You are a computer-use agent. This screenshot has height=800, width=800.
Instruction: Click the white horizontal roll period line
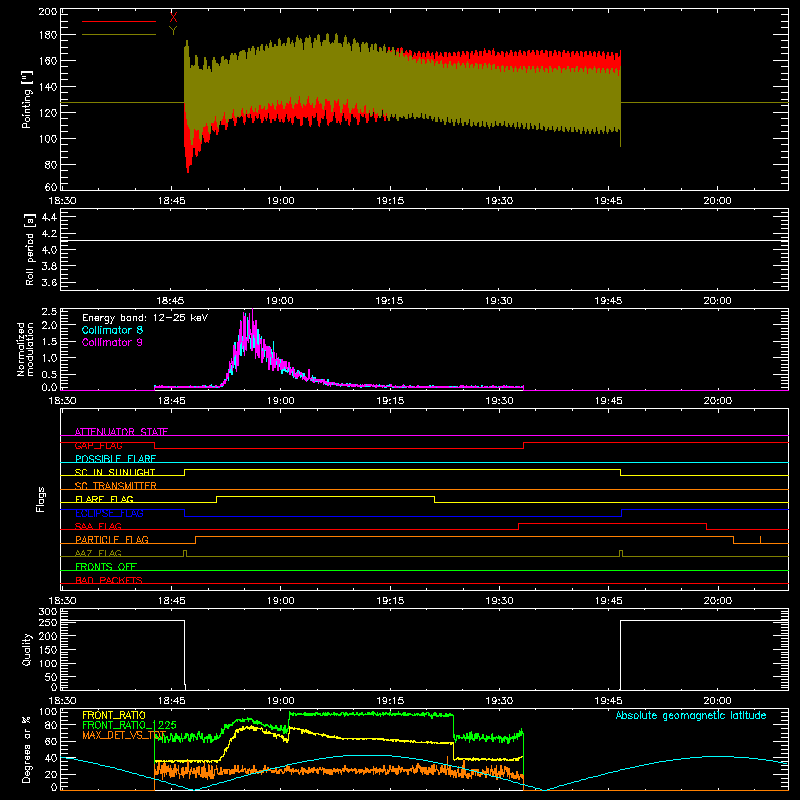(424, 240)
